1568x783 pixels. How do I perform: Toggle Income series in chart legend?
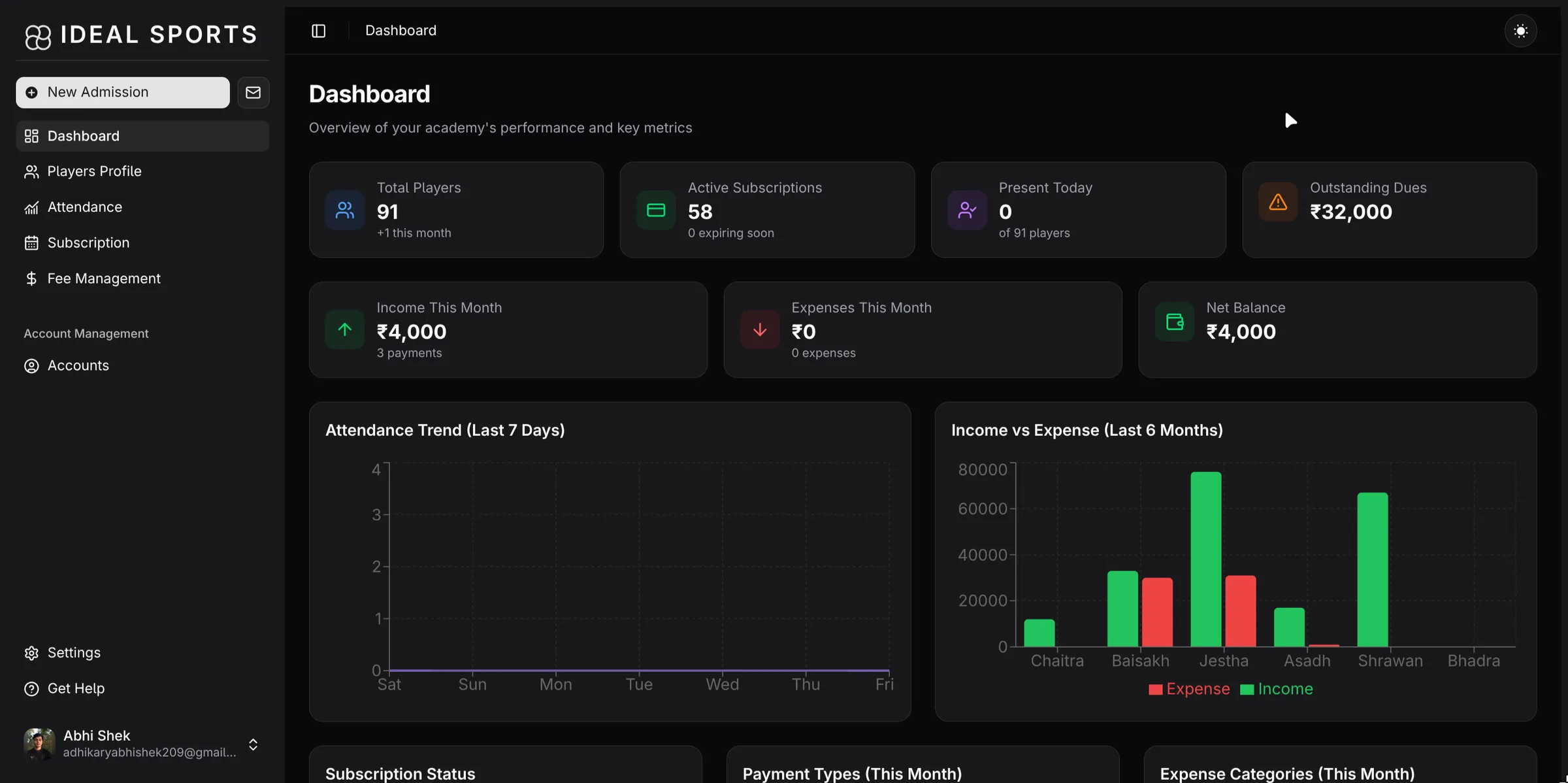(x=1277, y=689)
